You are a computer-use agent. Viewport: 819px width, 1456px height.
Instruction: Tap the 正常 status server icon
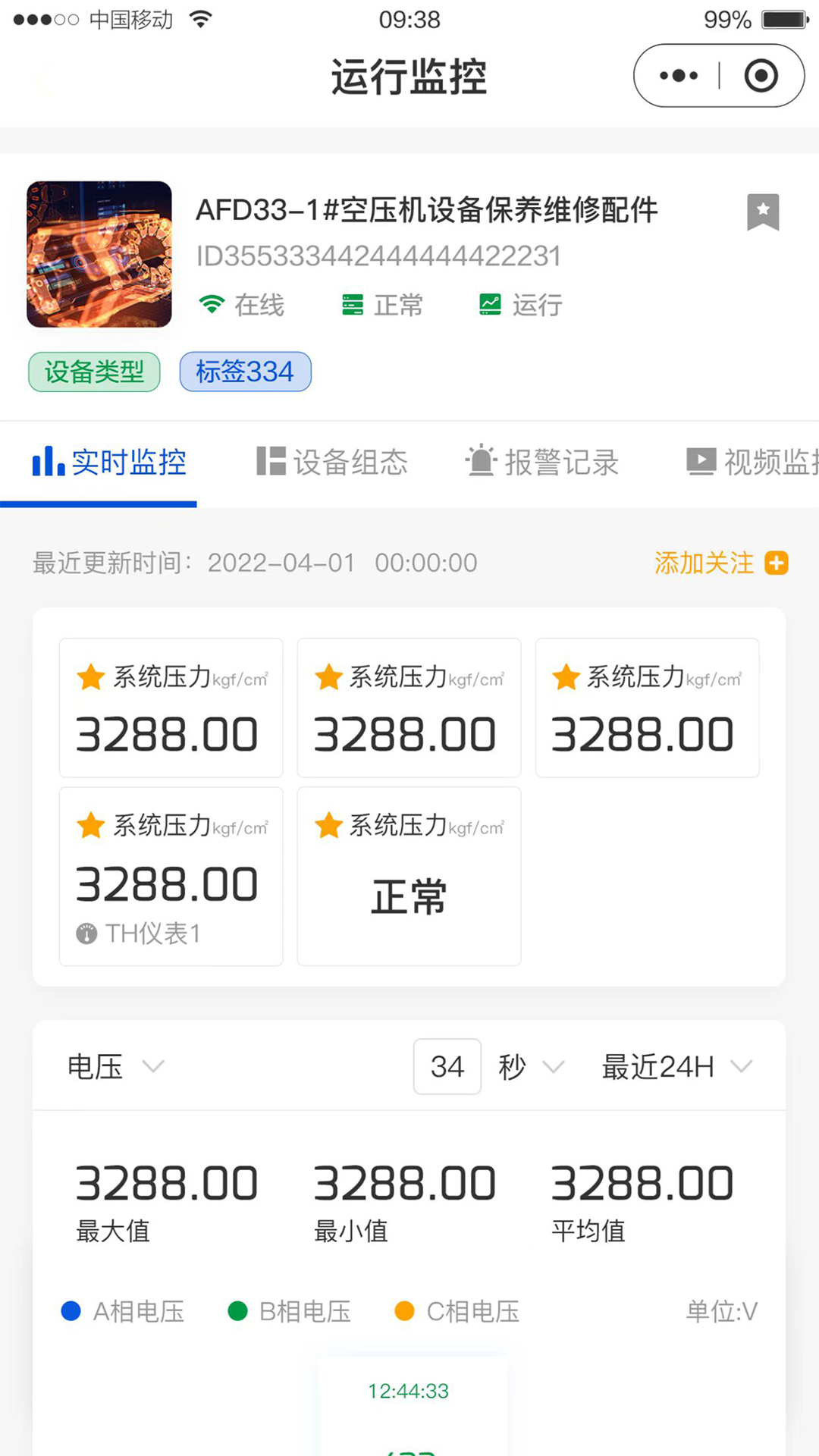[352, 305]
